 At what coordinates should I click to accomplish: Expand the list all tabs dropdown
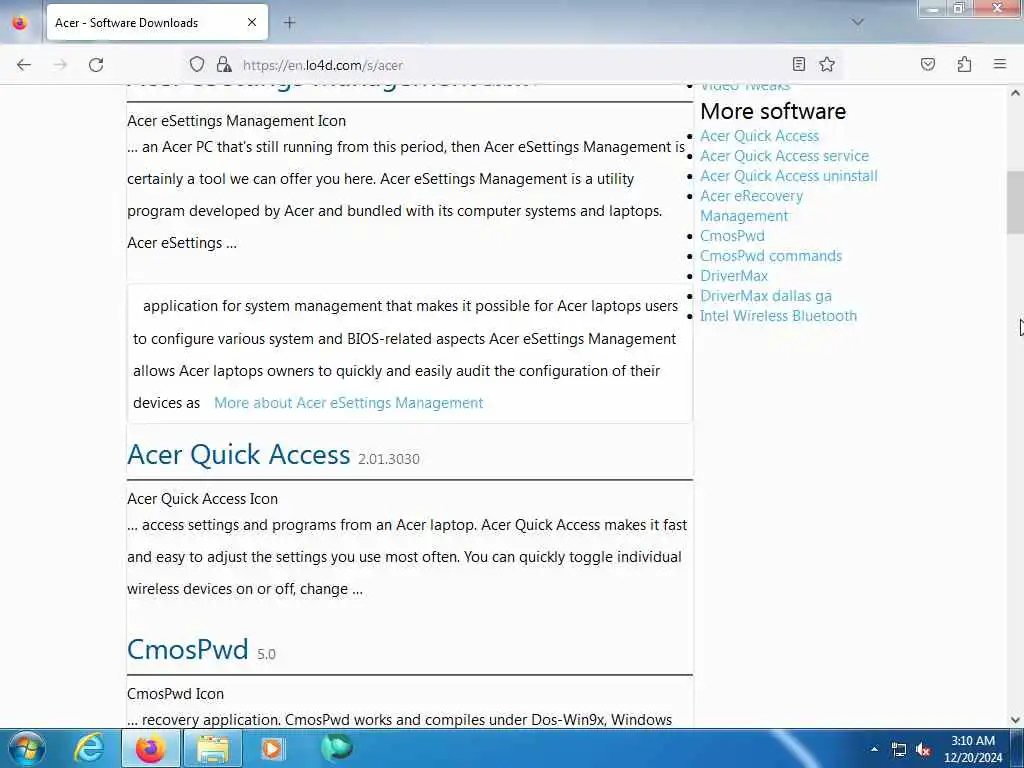858,22
